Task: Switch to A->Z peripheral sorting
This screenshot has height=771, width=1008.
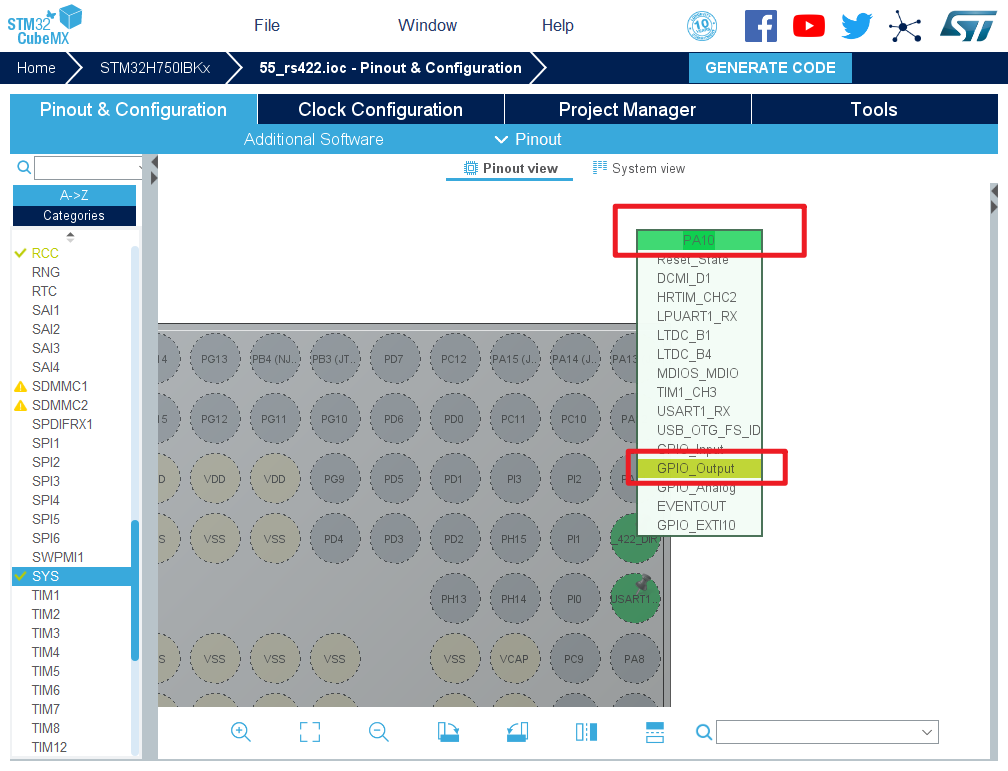Action: coord(74,196)
